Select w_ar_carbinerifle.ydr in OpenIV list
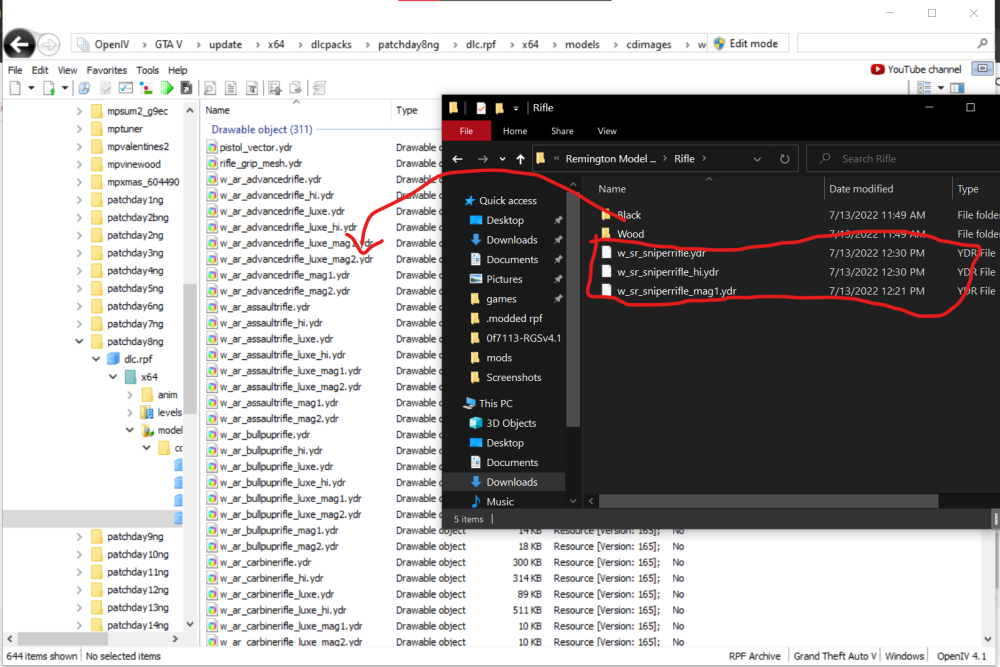Image resolution: width=1000 pixels, height=667 pixels. [x=265, y=562]
